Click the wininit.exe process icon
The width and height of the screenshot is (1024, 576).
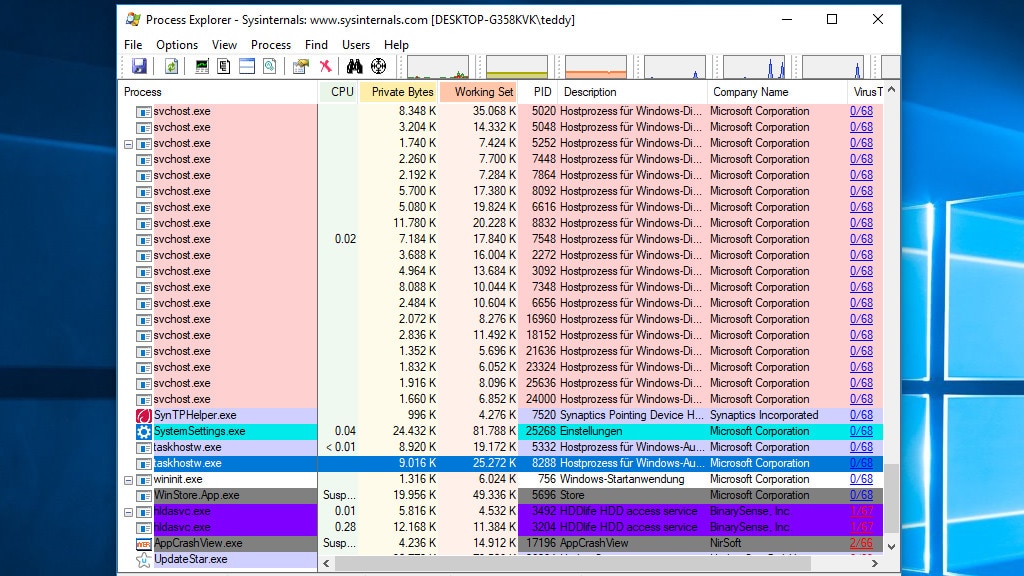click(144, 479)
